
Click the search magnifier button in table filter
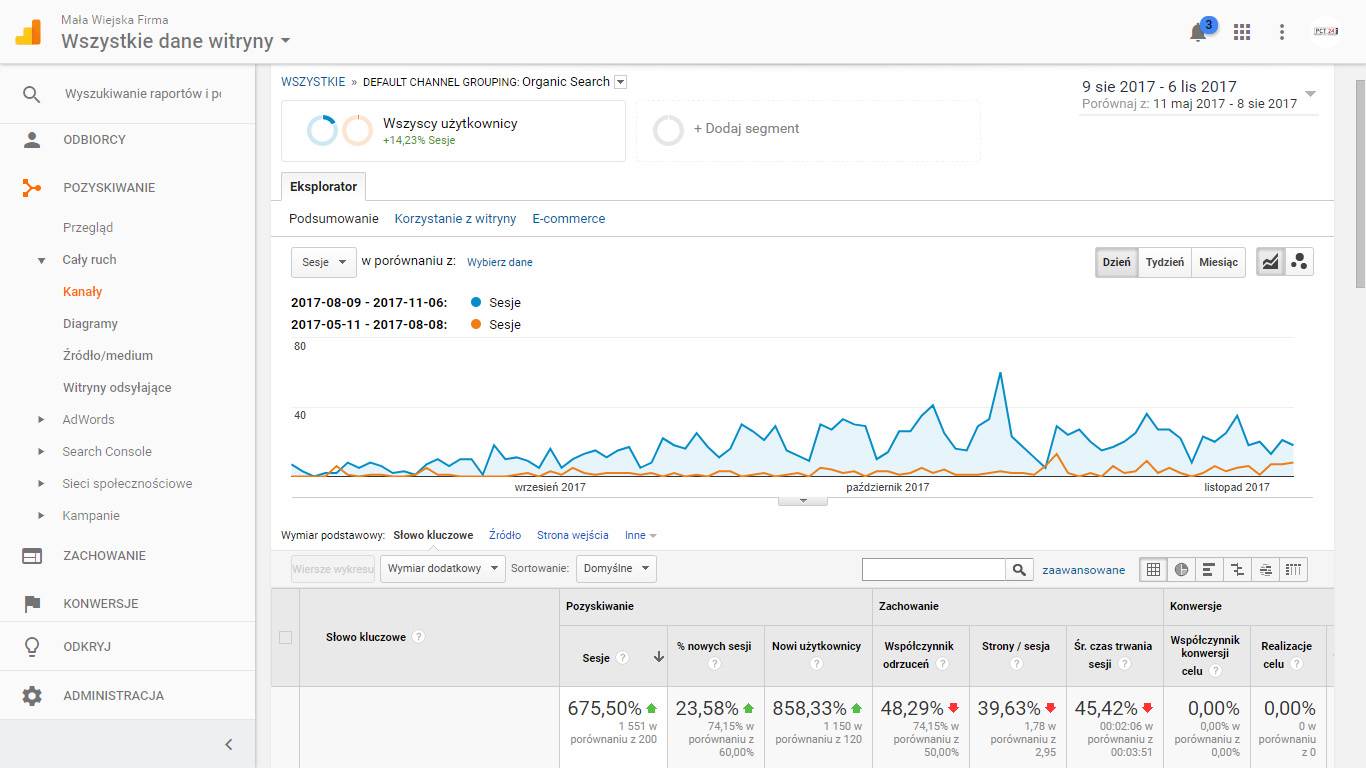pos(1018,570)
